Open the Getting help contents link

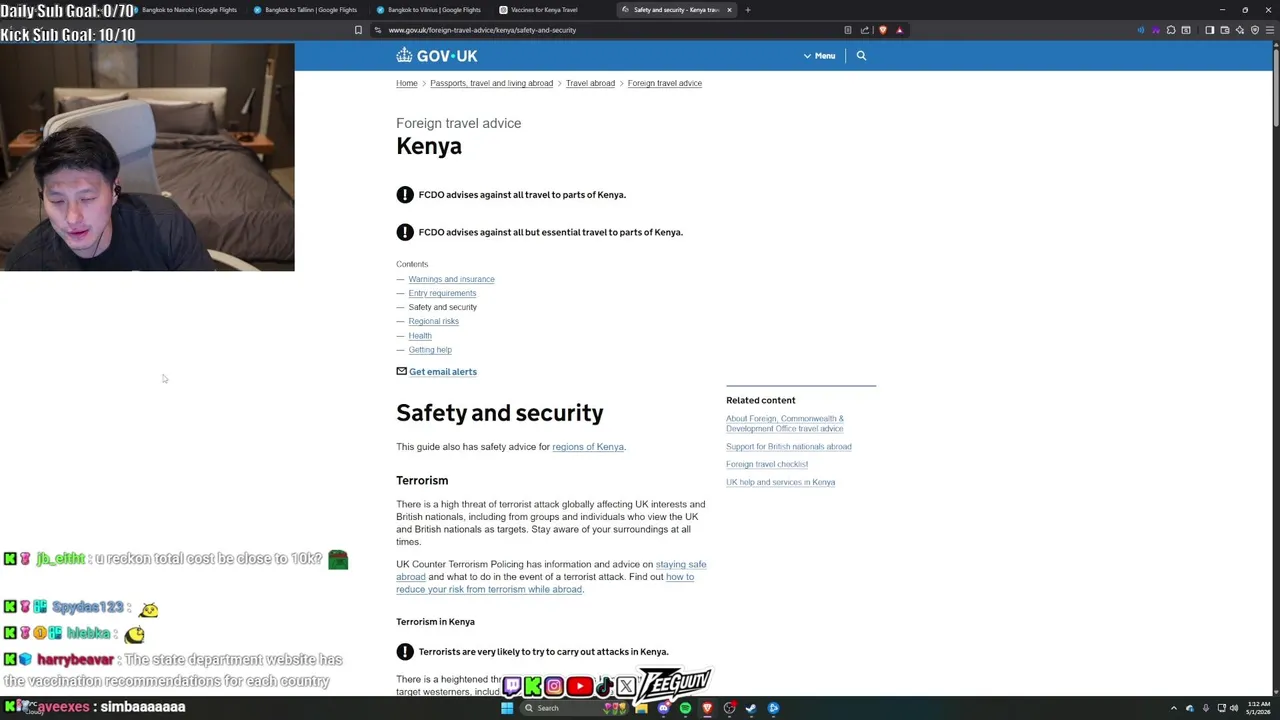(x=430, y=350)
